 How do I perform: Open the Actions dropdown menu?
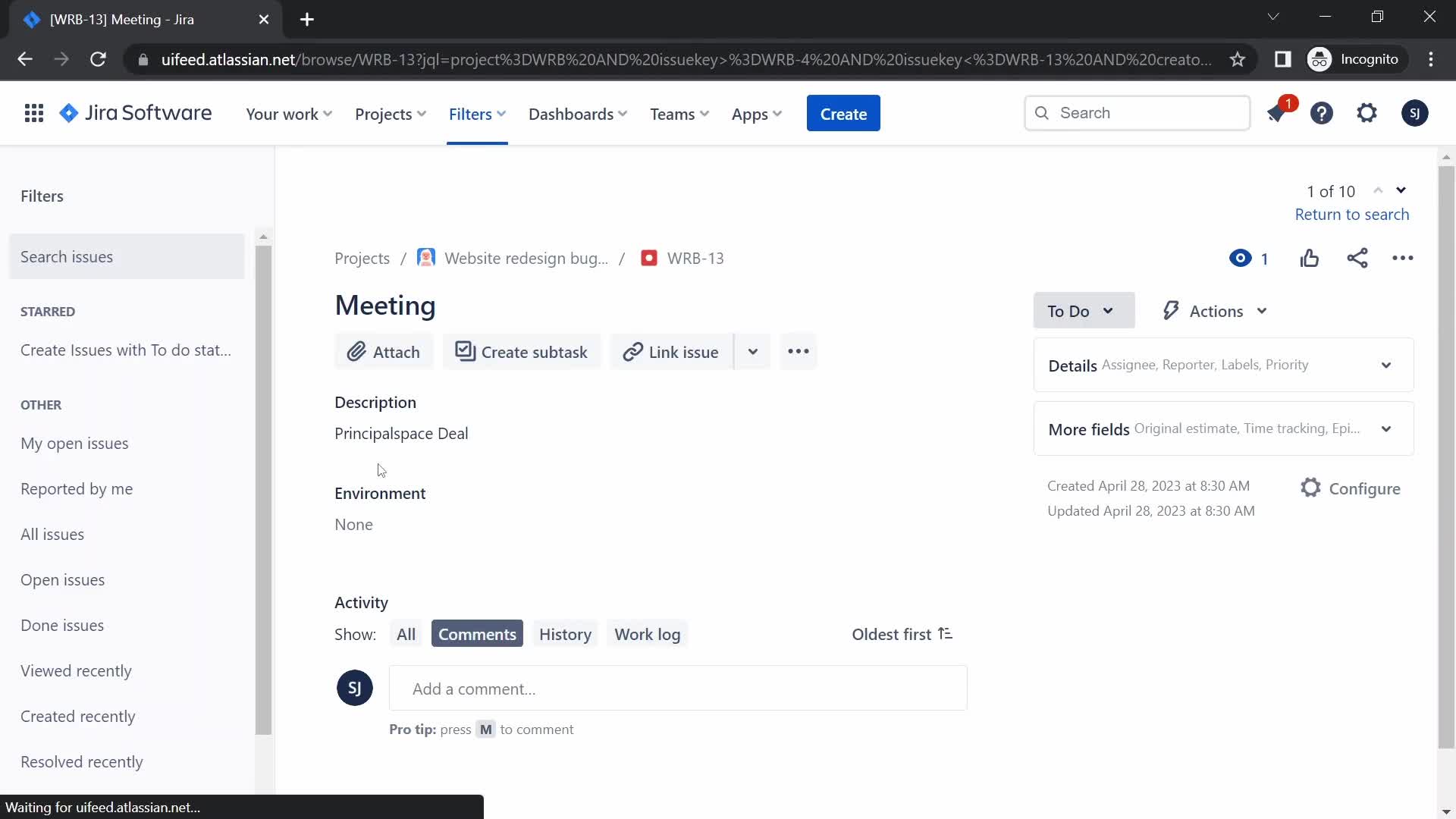pos(1215,310)
